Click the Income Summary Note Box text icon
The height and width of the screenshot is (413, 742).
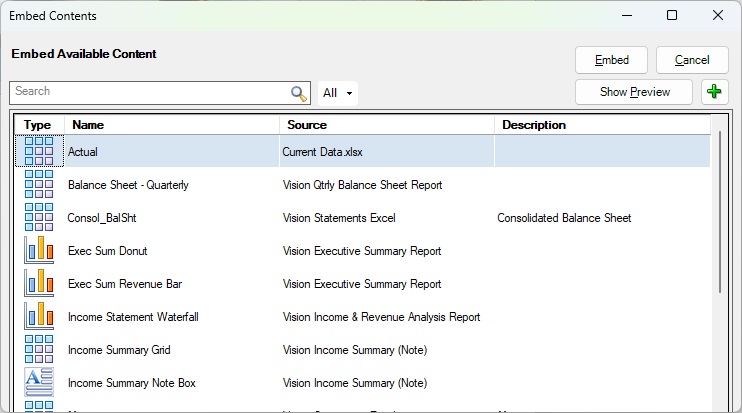point(38,383)
